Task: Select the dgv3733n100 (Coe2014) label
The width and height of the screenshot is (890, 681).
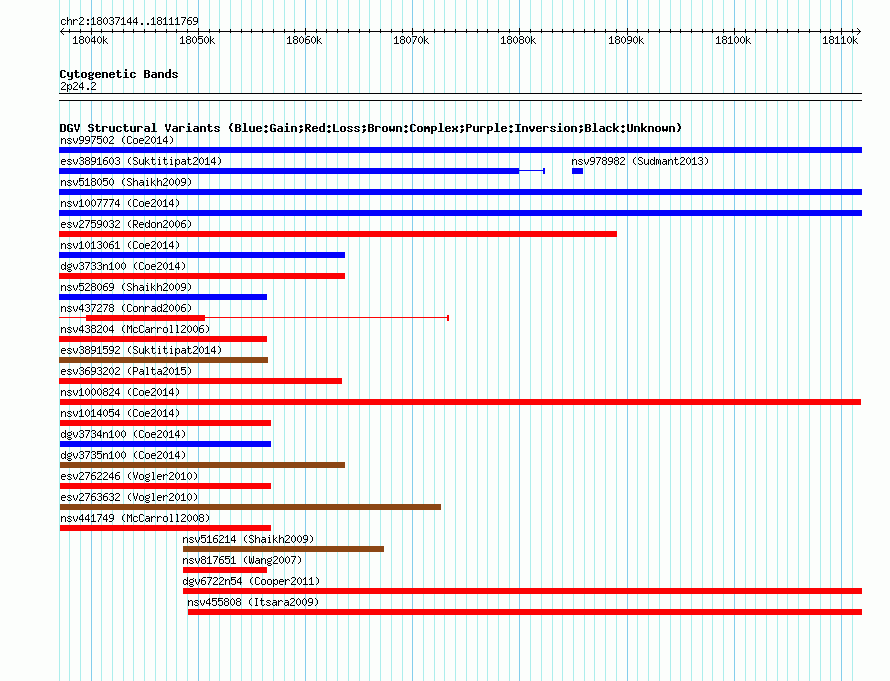Action: click(x=123, y=266)
